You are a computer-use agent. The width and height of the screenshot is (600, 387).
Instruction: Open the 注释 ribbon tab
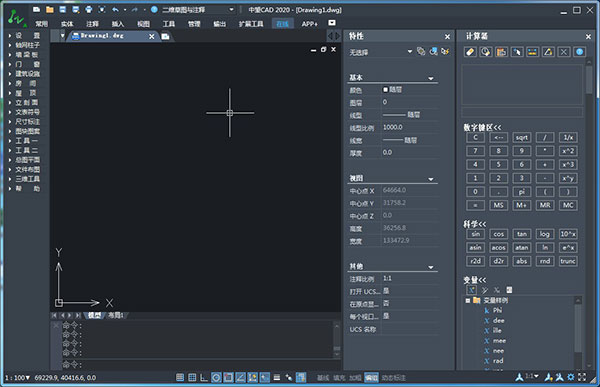pyautogui.click(x=92, y=24)
